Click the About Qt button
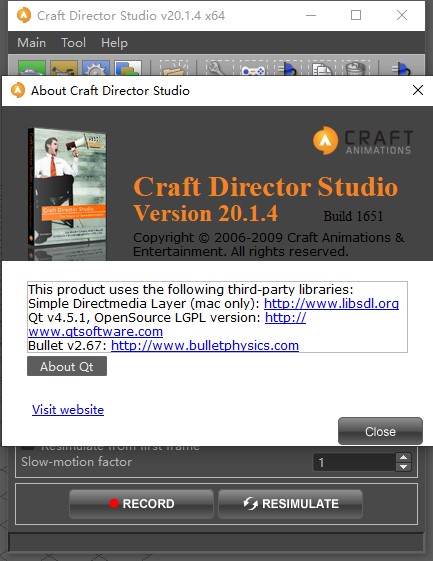This screenshot has width=433, height=561. (x=67, y=366)
